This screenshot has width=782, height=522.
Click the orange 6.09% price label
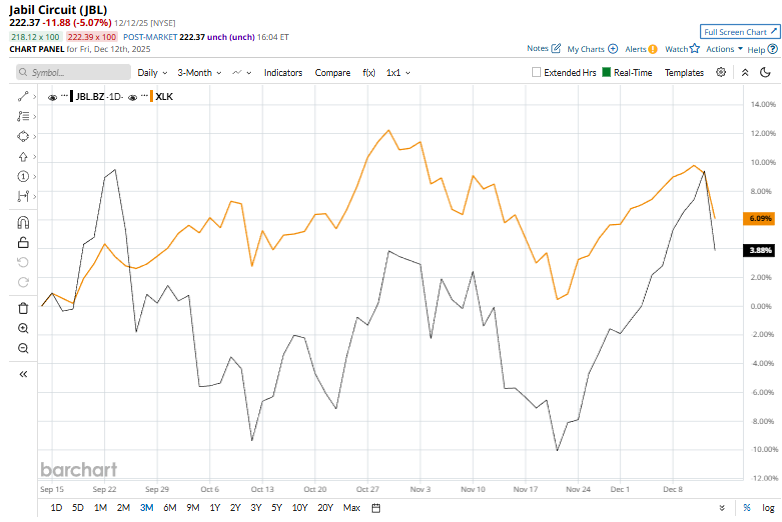point(759,218)
